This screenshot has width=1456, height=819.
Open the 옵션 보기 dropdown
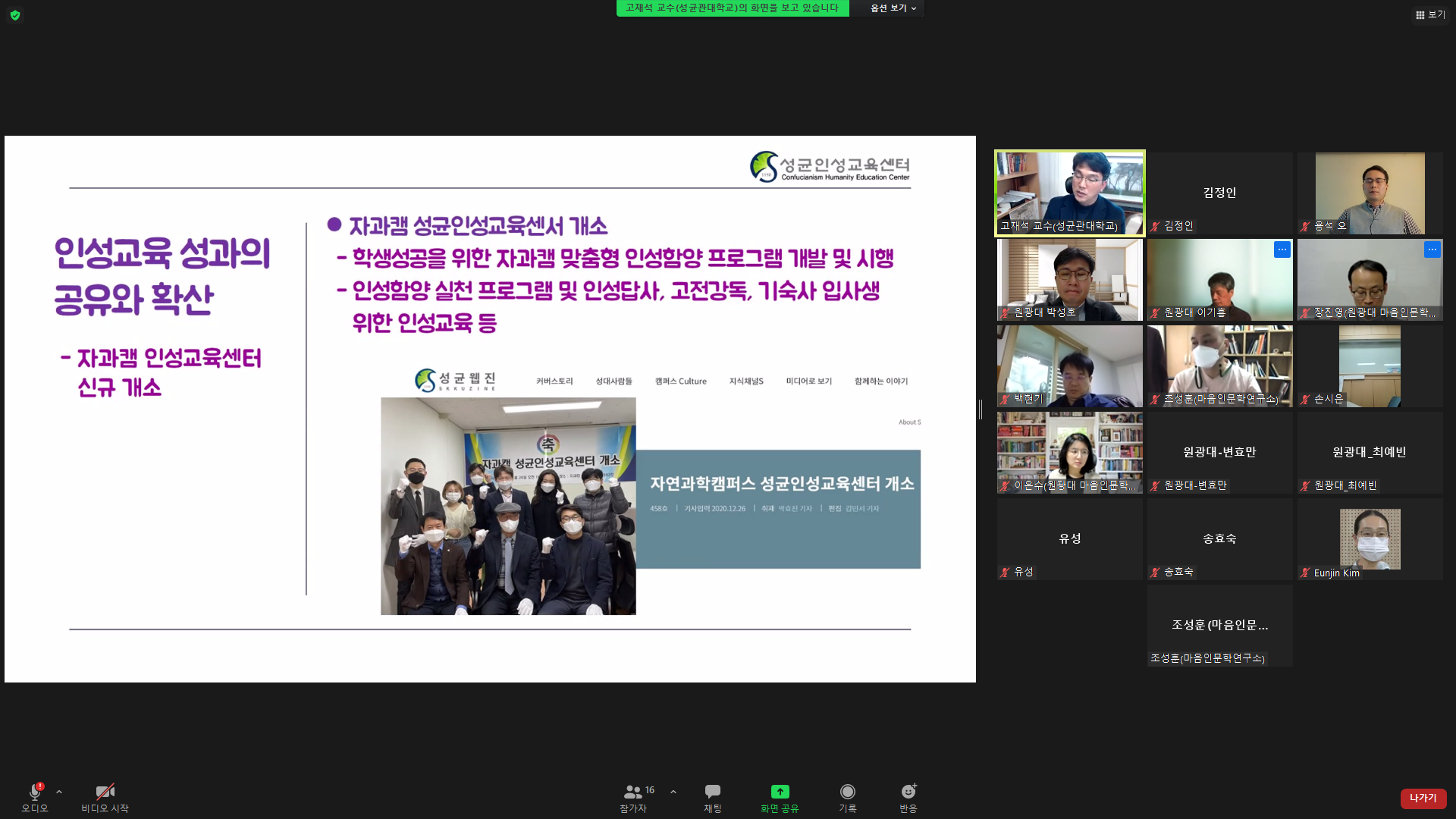click(893, 8)
